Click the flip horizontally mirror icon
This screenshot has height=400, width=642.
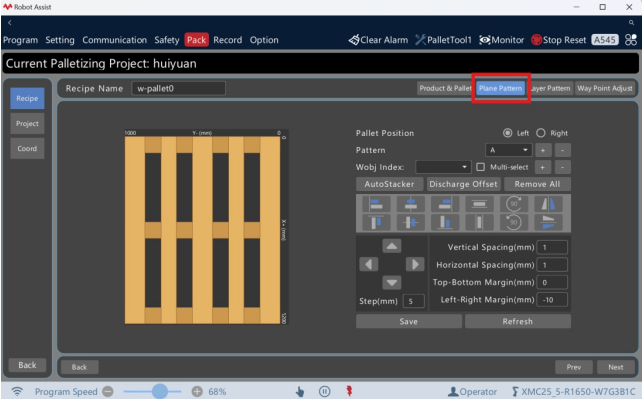point(548,204)
